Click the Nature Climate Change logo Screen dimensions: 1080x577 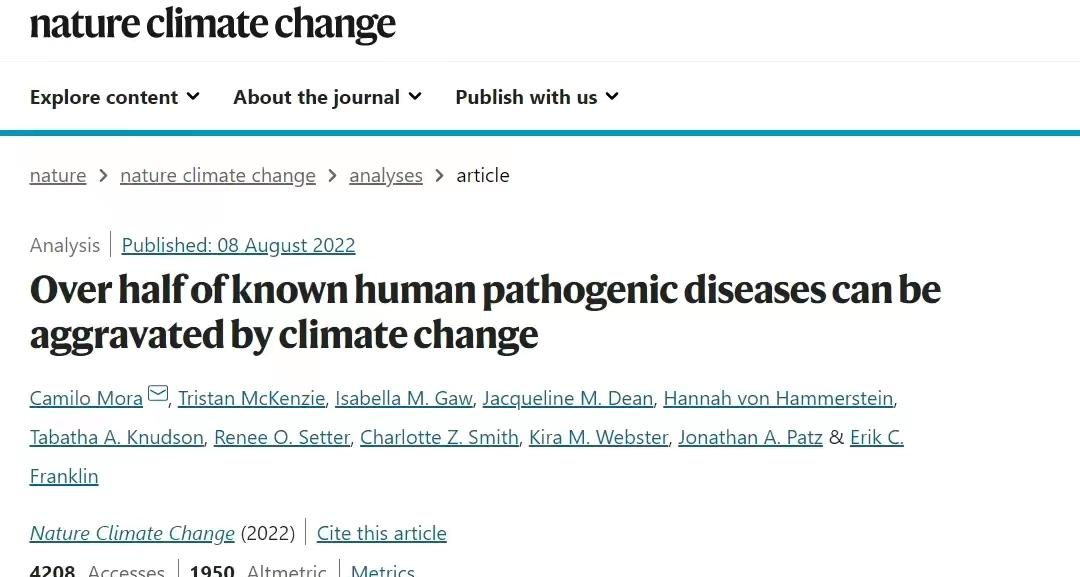213,23
